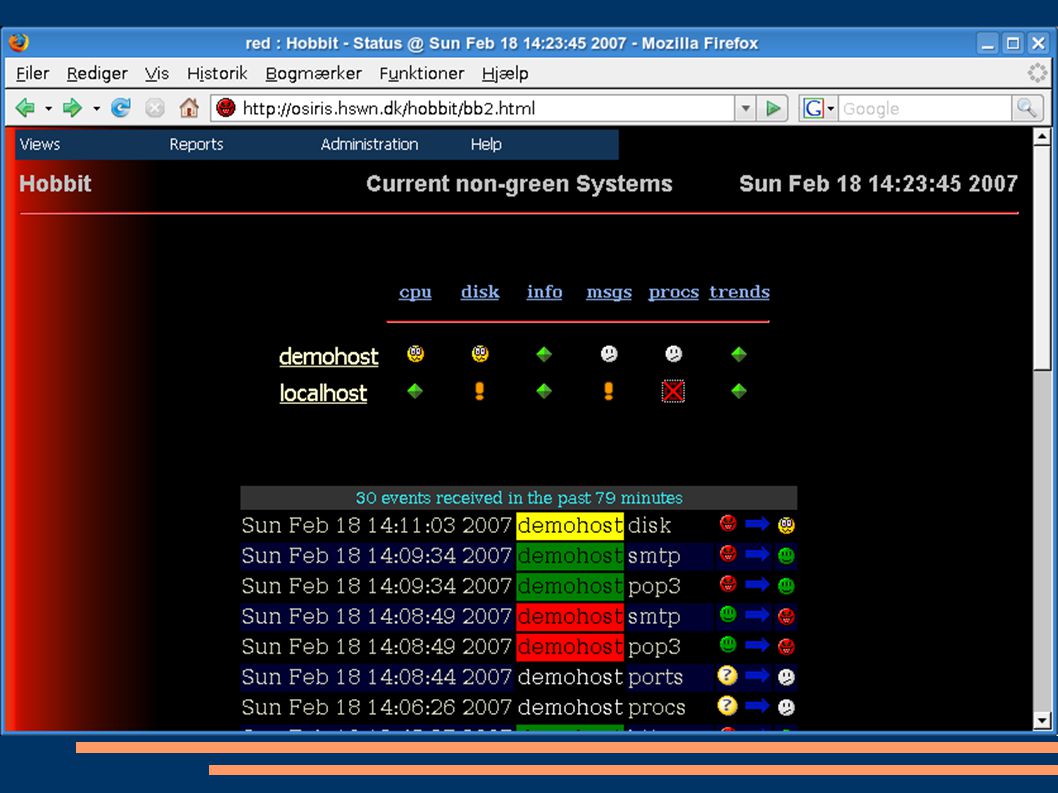Open the Bogmærker menu

(314, 73)
